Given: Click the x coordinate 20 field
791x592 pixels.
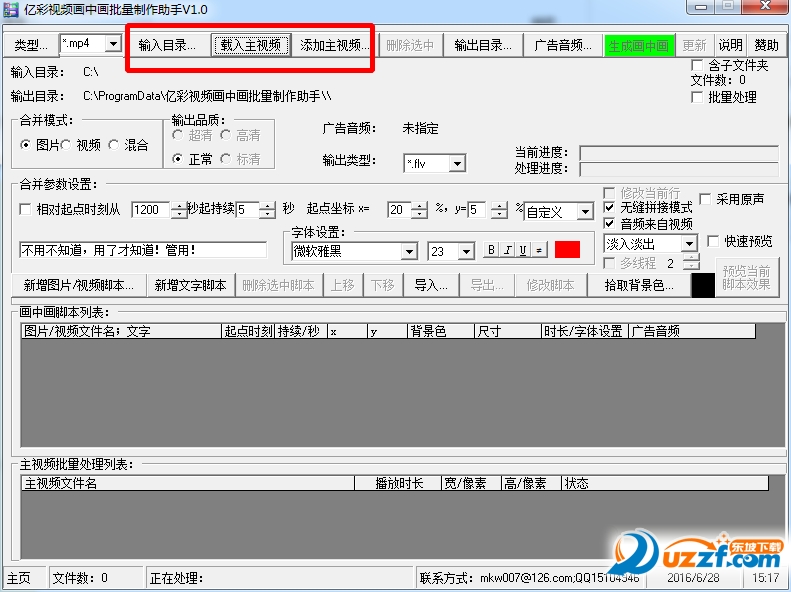Looking at the screenshot, I should tap(400, 209).
